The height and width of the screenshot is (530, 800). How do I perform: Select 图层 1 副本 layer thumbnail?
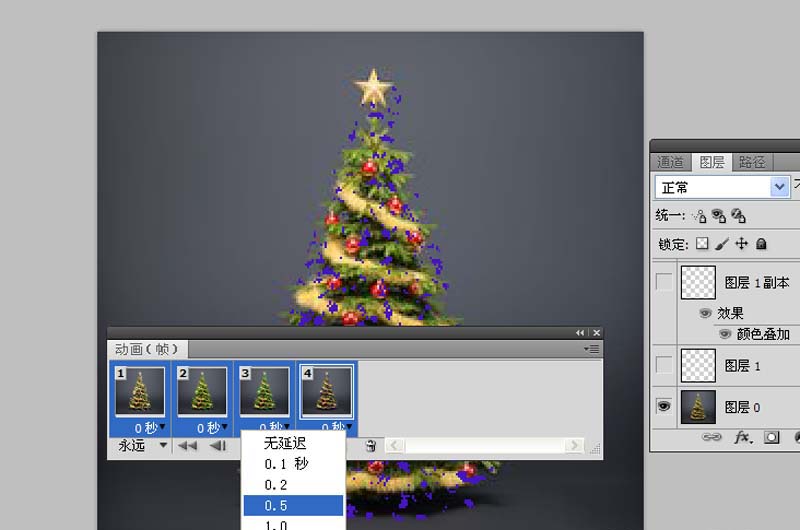(698, 282)
